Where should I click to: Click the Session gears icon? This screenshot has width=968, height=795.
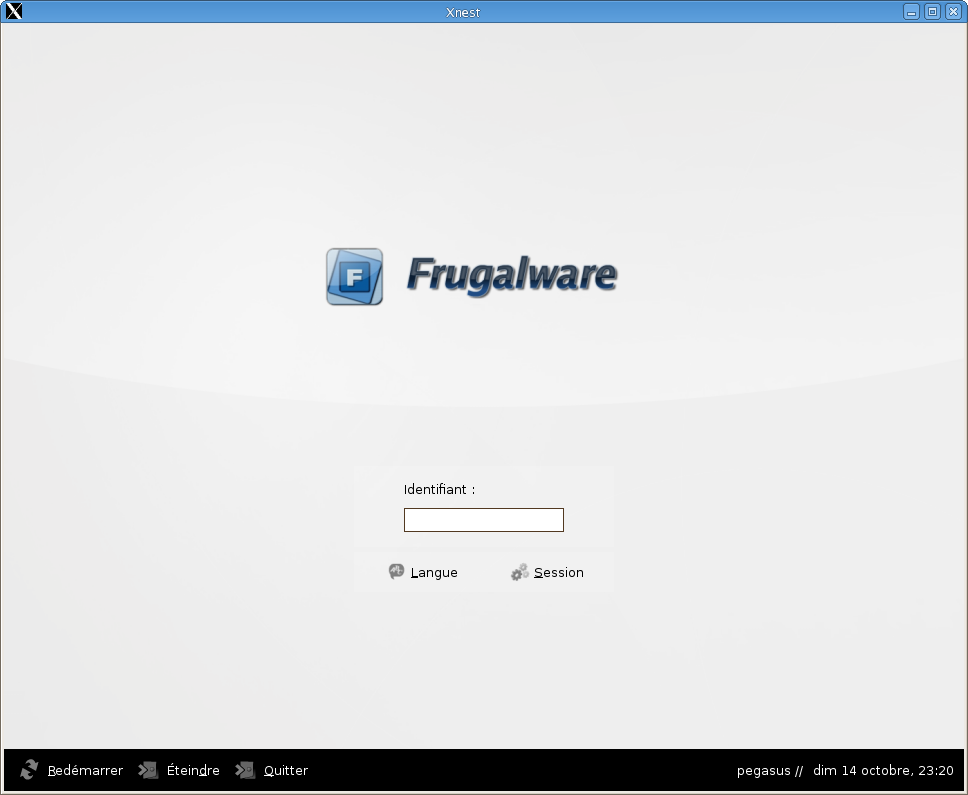pos(520,572)
